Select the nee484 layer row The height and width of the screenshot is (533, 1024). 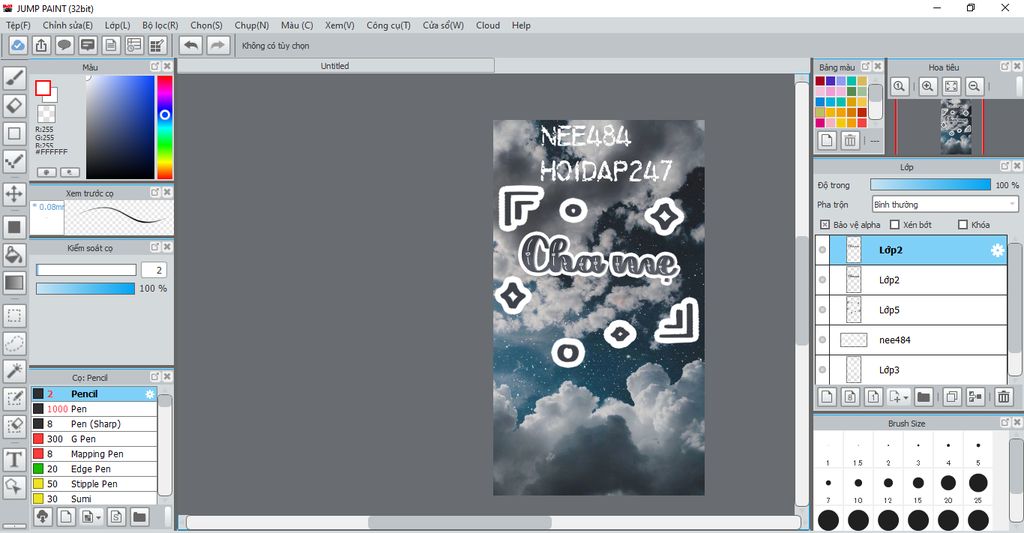(911, 340)
